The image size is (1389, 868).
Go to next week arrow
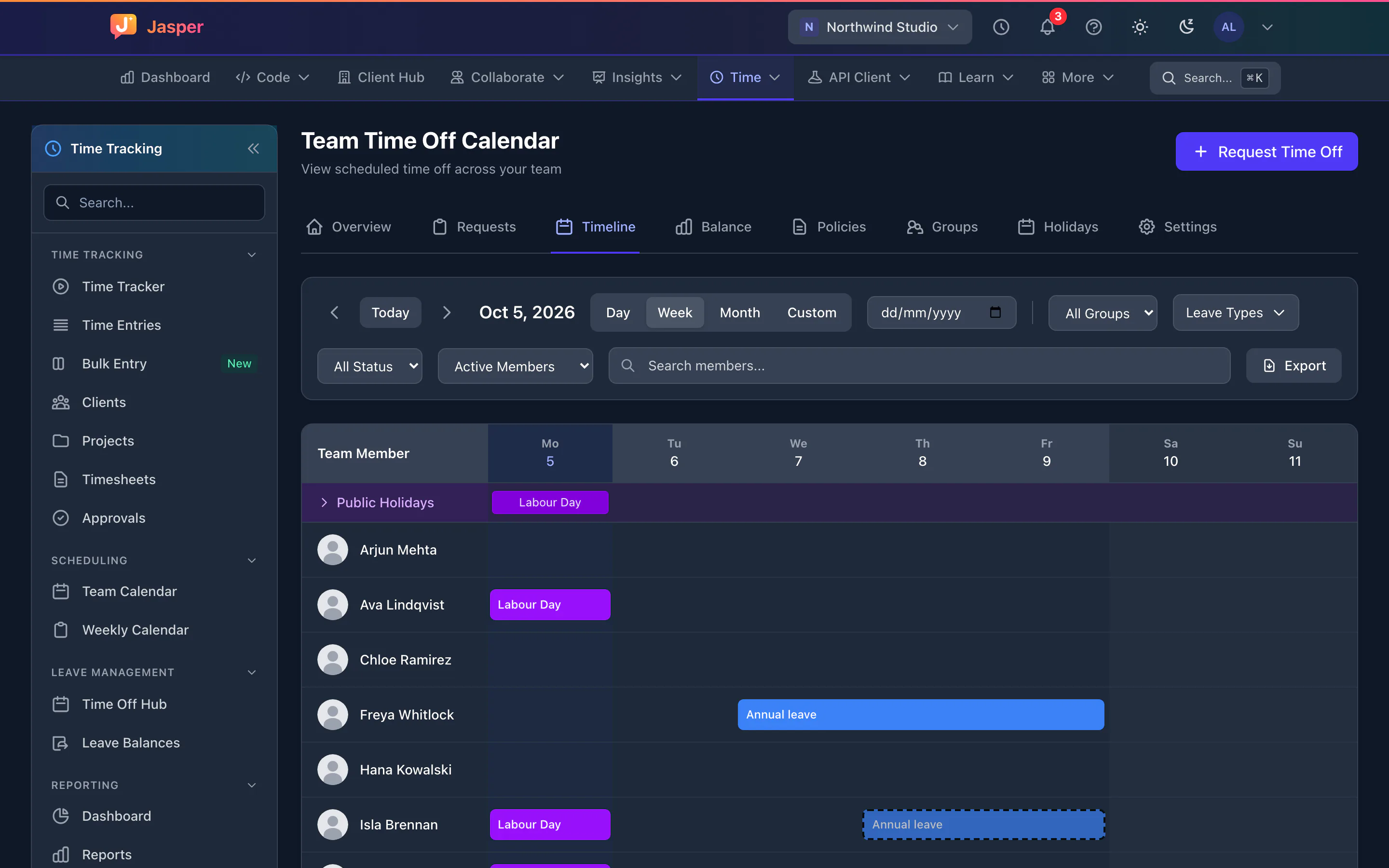coord(447,312)
